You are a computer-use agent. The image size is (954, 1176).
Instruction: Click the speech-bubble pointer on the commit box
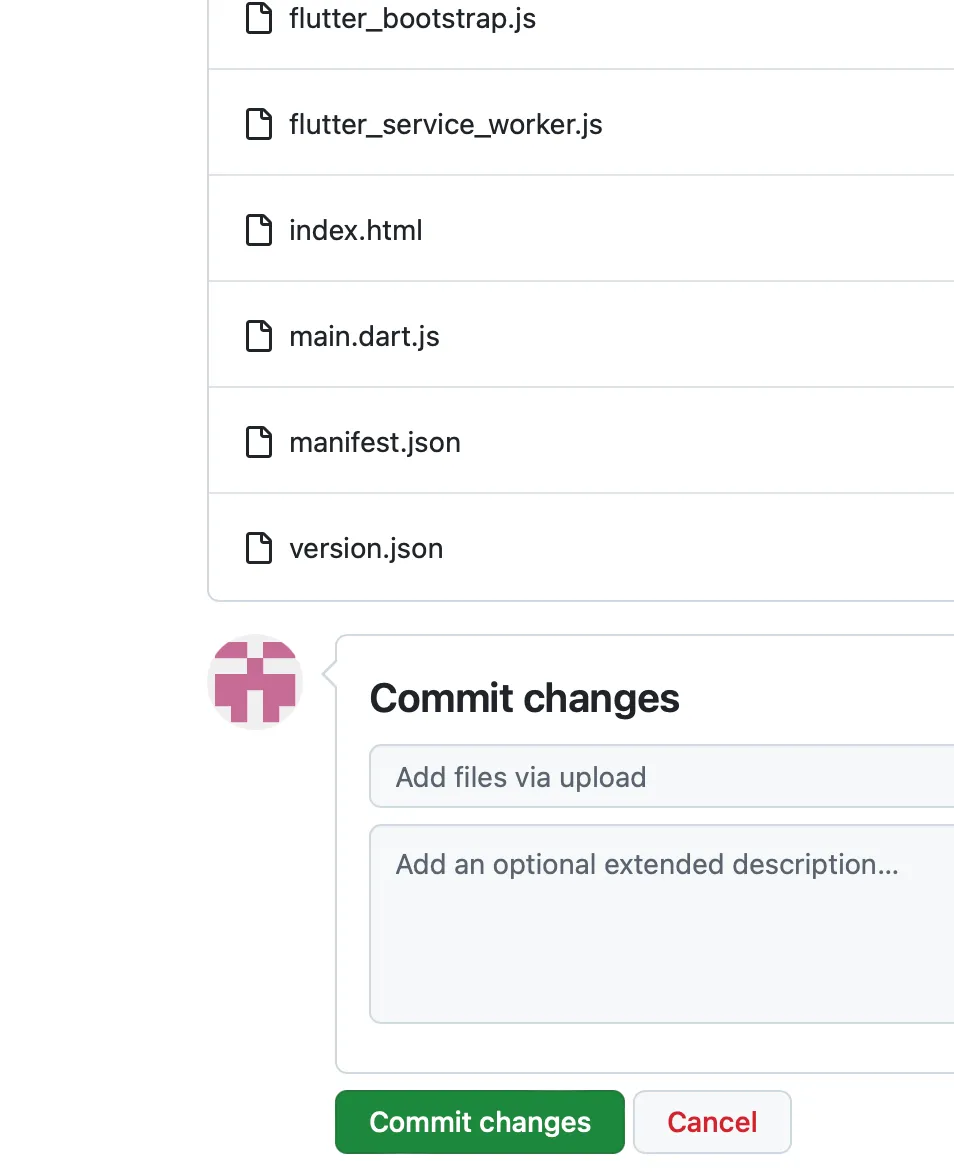pos(328,677)
